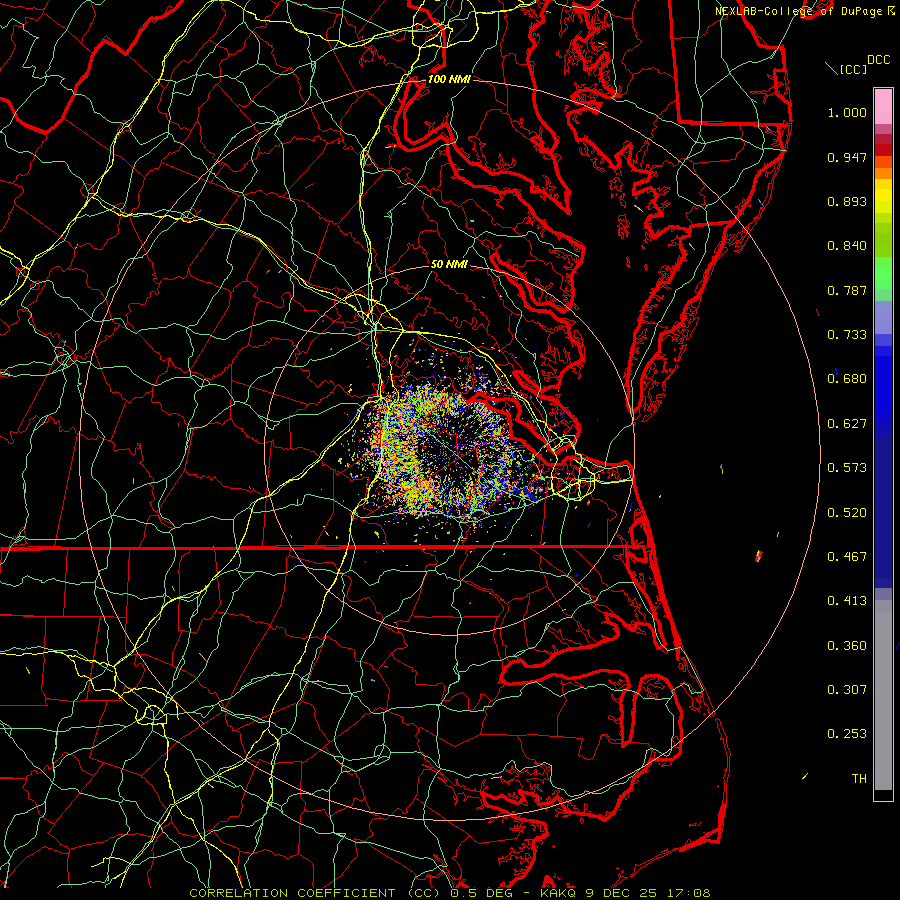Pick the gray low-value color bar segment
Viewport: 900px width, 900px height.
(883, 695)
